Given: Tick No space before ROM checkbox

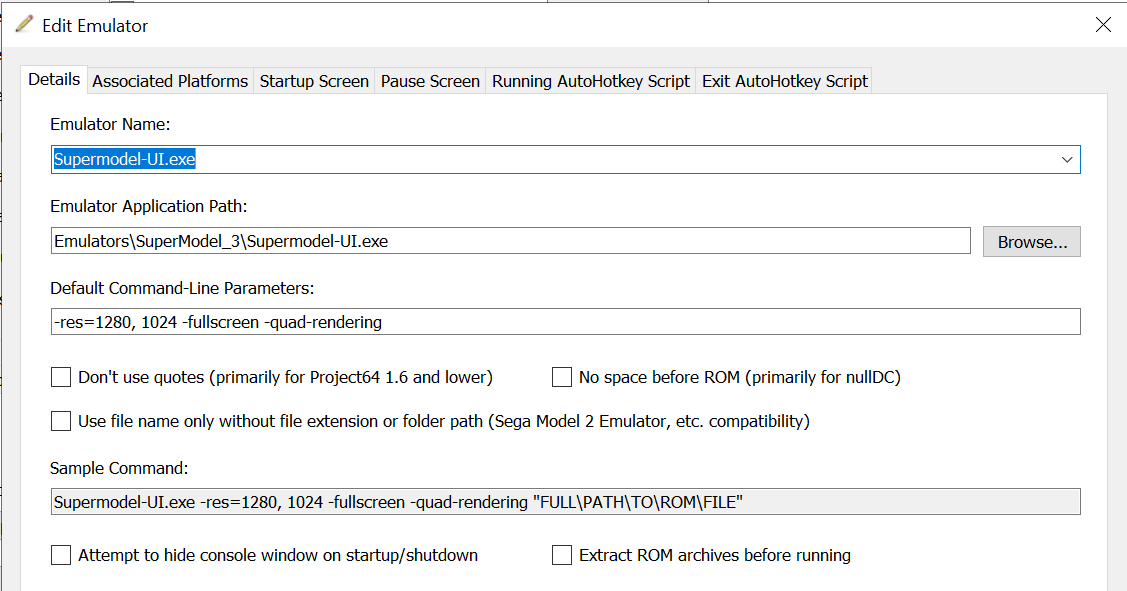Looking at the screenshot, I should point(561,377).
